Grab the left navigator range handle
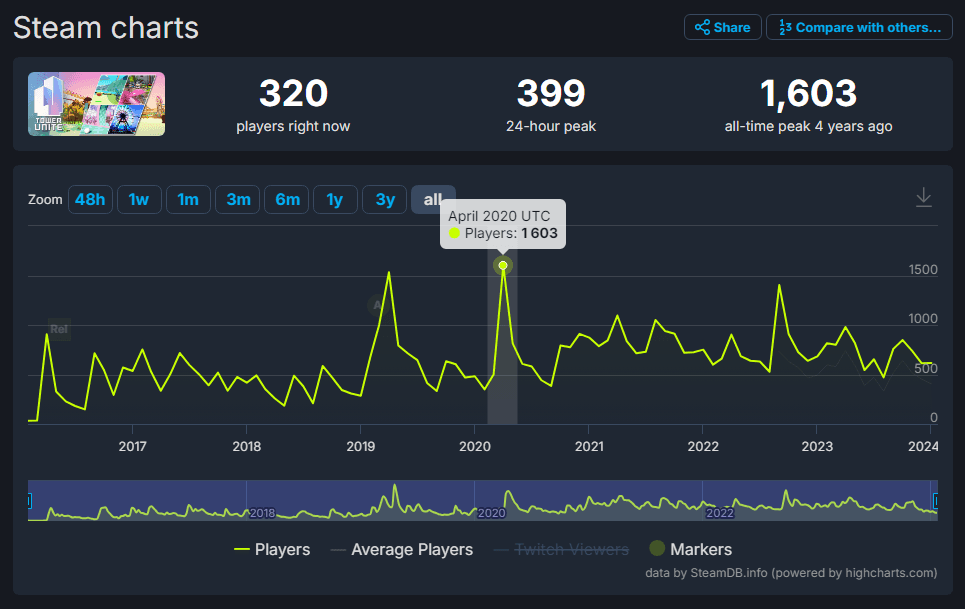 [29, 501]
